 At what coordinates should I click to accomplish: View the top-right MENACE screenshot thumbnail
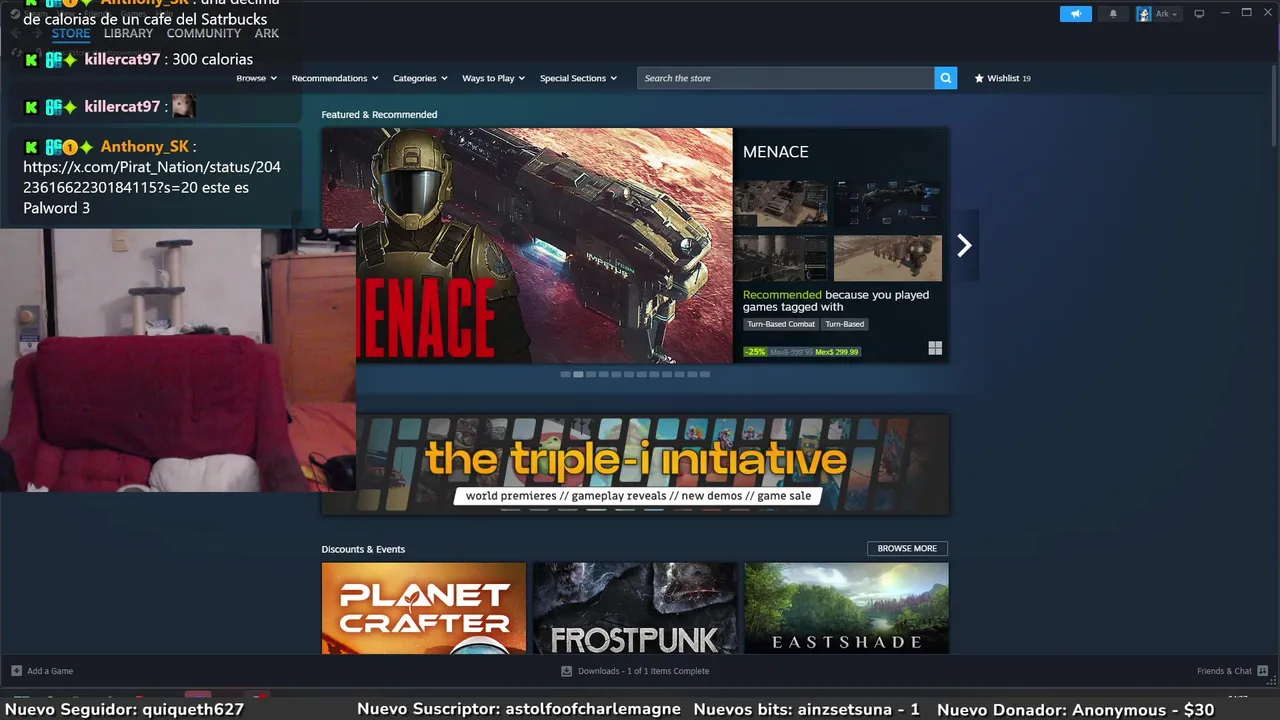(x=888, y=204)
